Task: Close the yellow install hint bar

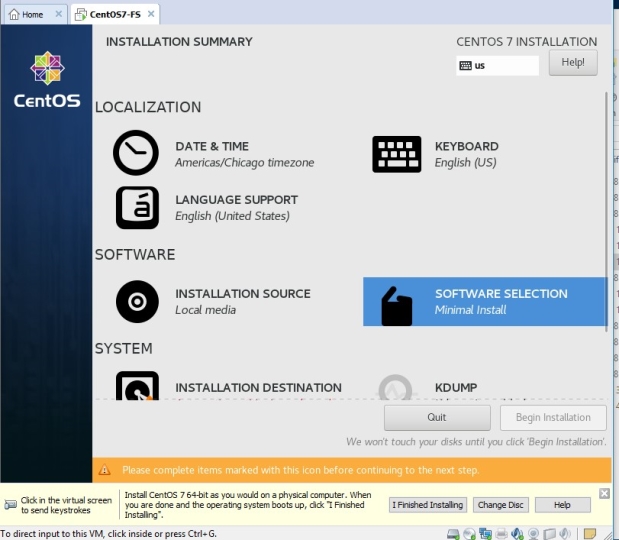Action: click(604, 494)
